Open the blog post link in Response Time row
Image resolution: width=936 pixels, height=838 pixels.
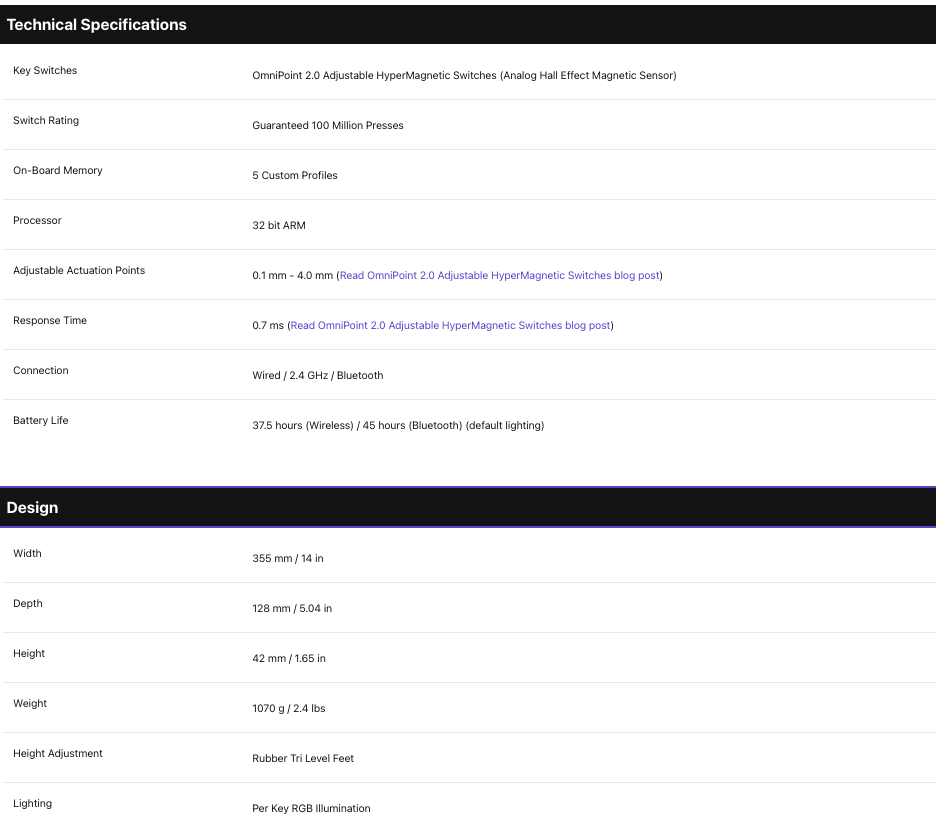[451, 325]
